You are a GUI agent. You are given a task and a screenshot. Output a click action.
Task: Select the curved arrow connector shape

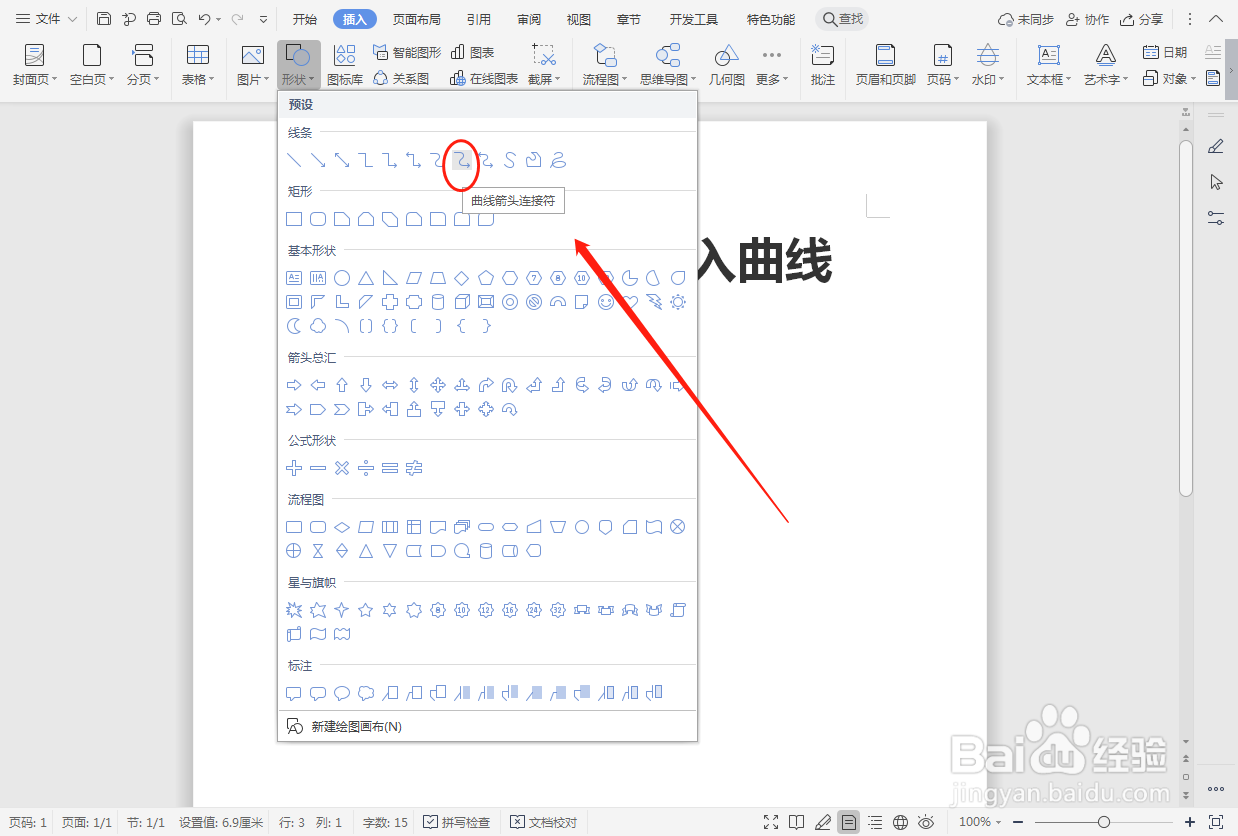click(x=461, y=159)
